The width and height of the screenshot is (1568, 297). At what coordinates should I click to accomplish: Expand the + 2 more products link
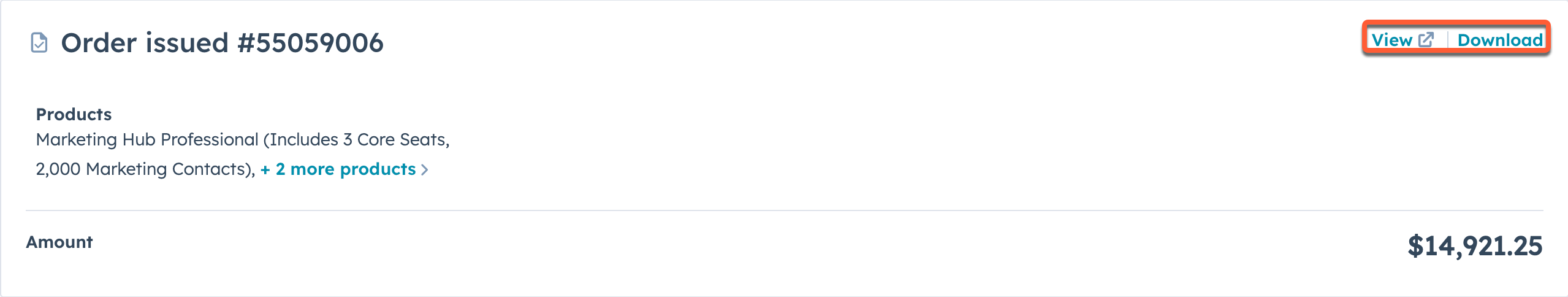[x=345, y=169]
